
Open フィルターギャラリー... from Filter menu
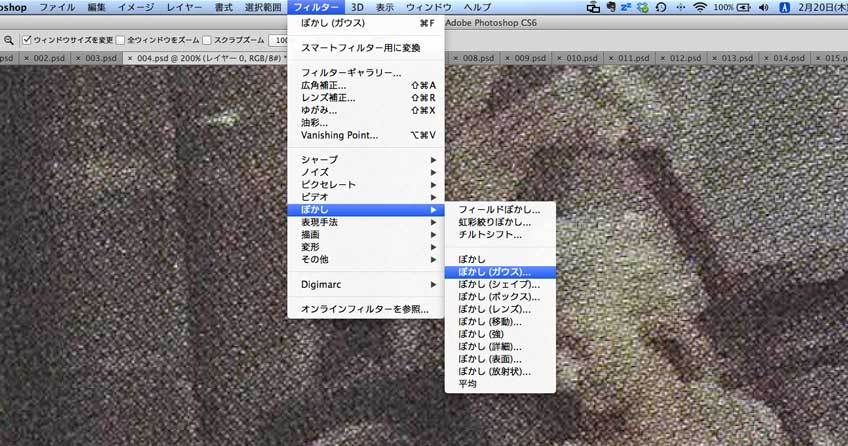click(x=351, y=73)
